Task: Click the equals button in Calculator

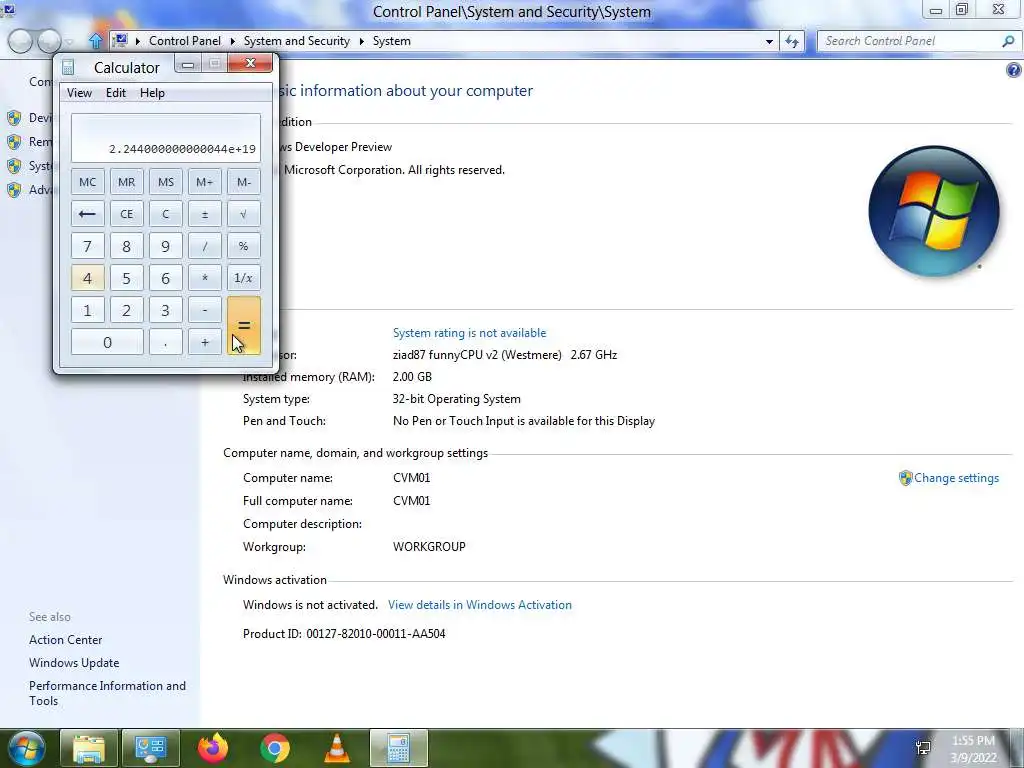Action: [244, 326]
